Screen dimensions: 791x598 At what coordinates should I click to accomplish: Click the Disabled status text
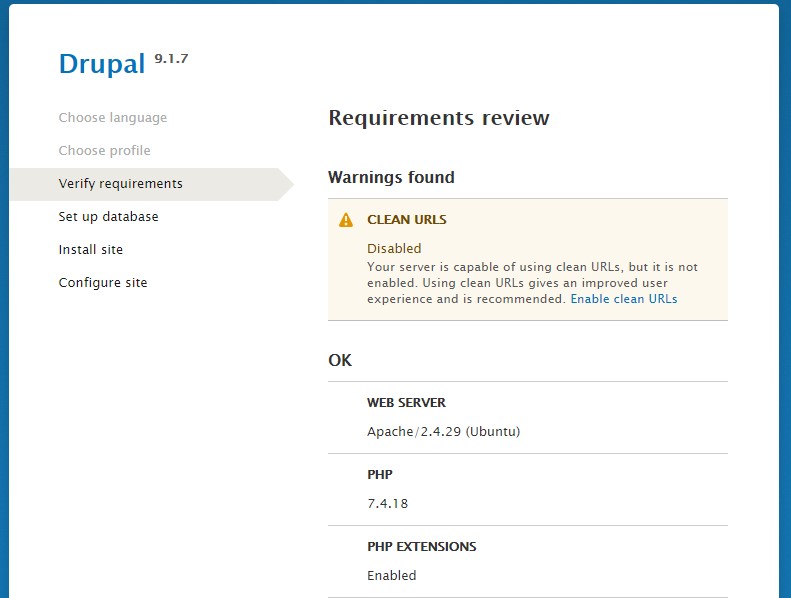[x=394, y=248]
